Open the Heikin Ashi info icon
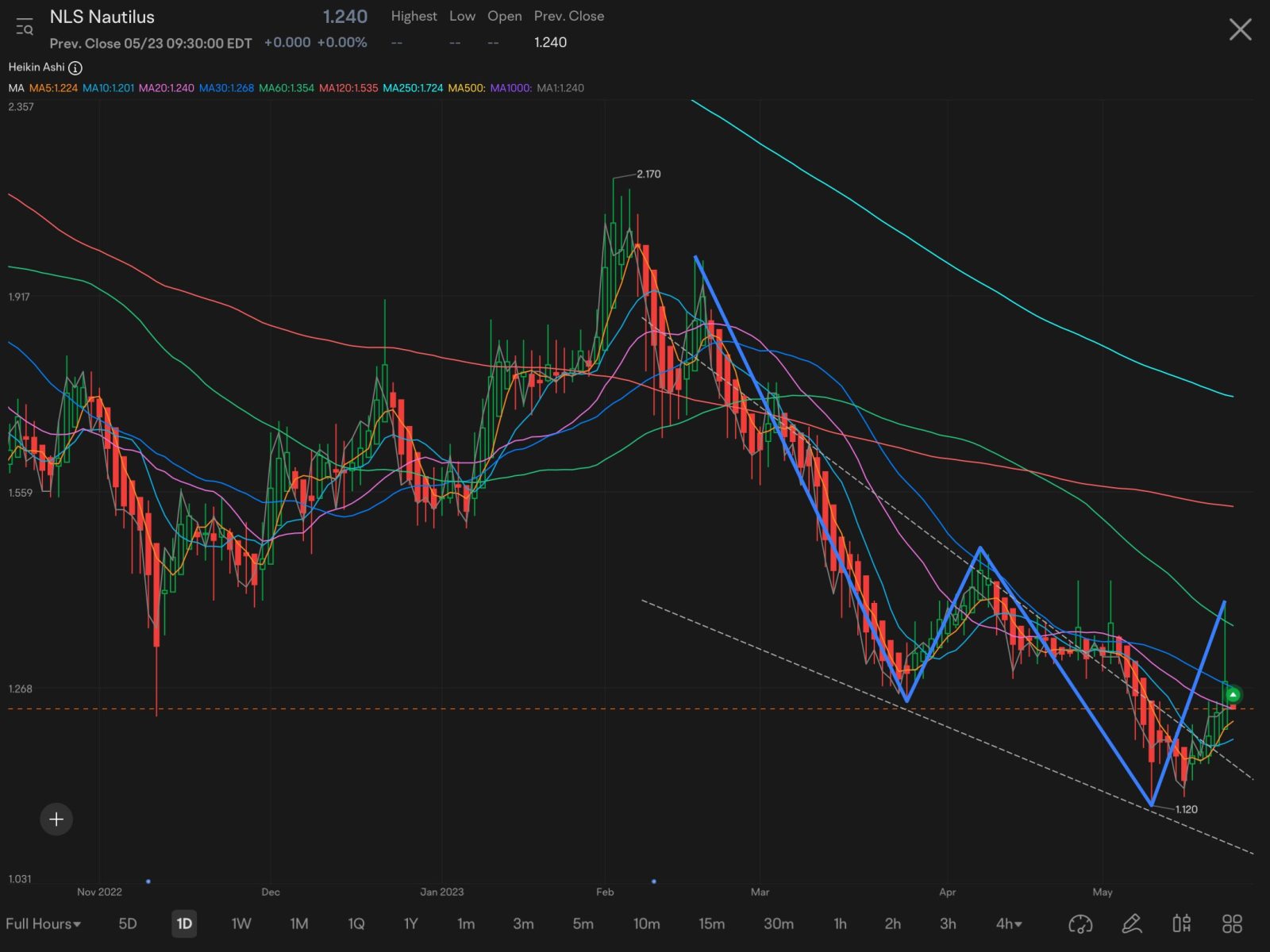 tap(75, 68)
